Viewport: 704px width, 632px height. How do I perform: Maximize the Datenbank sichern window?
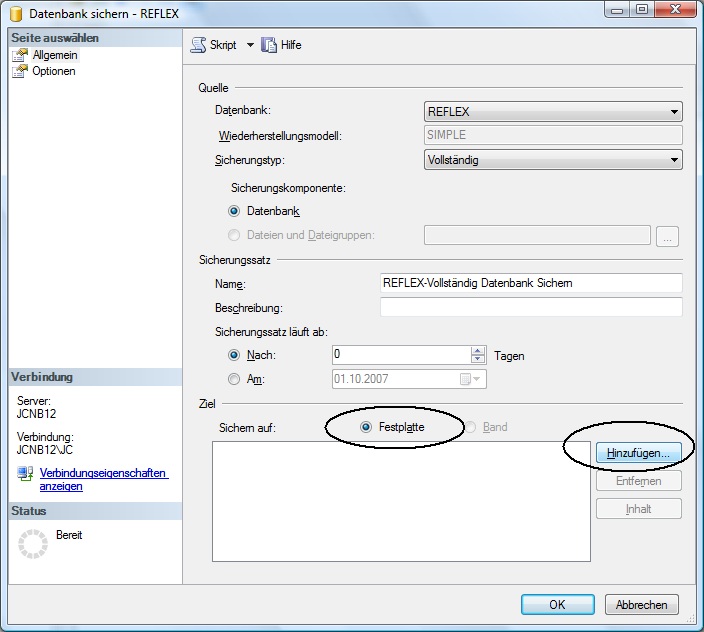642,9
